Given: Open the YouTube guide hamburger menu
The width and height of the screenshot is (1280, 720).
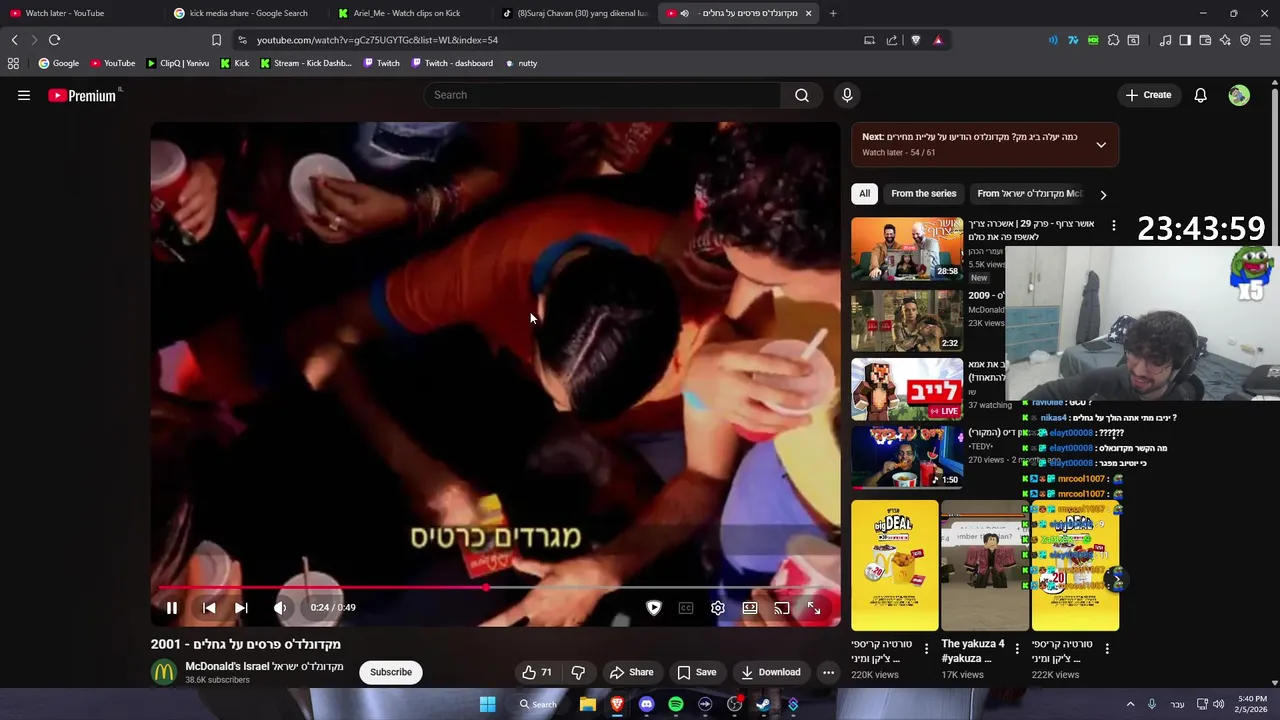Looking at the screenshot, I should click(x=24, y=95).
